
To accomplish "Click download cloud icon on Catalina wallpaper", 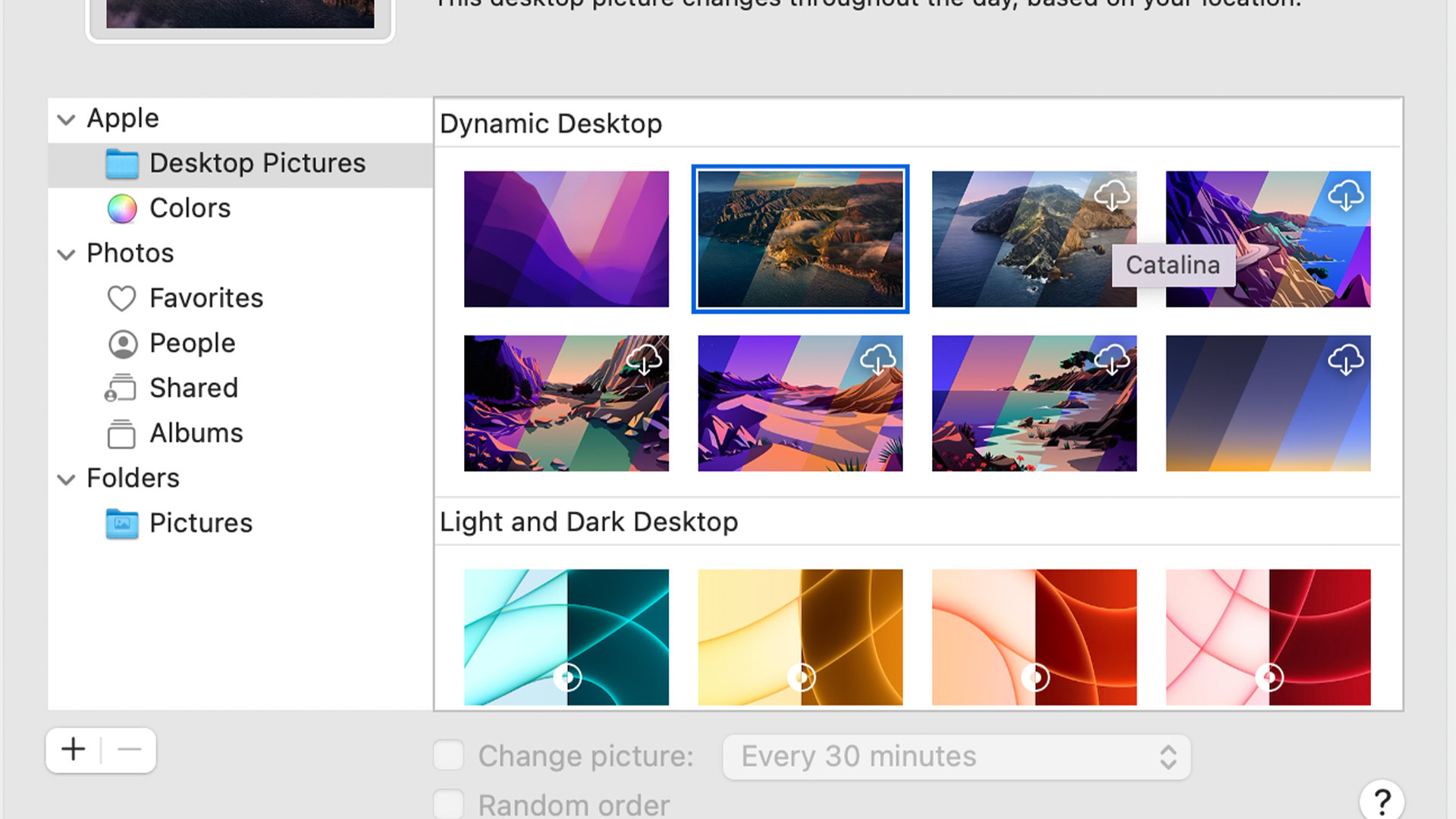I will click(x=1111, y=196).
